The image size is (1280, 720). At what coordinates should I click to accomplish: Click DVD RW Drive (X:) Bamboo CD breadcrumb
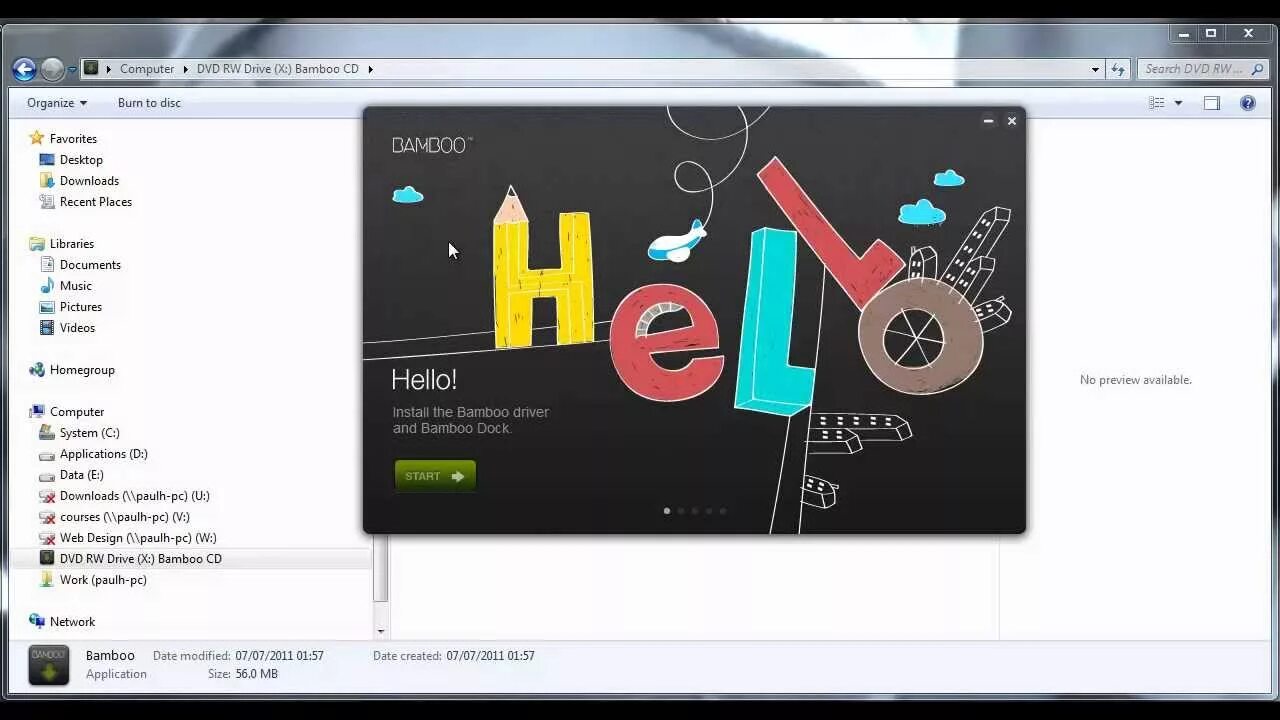click(277, 69)
